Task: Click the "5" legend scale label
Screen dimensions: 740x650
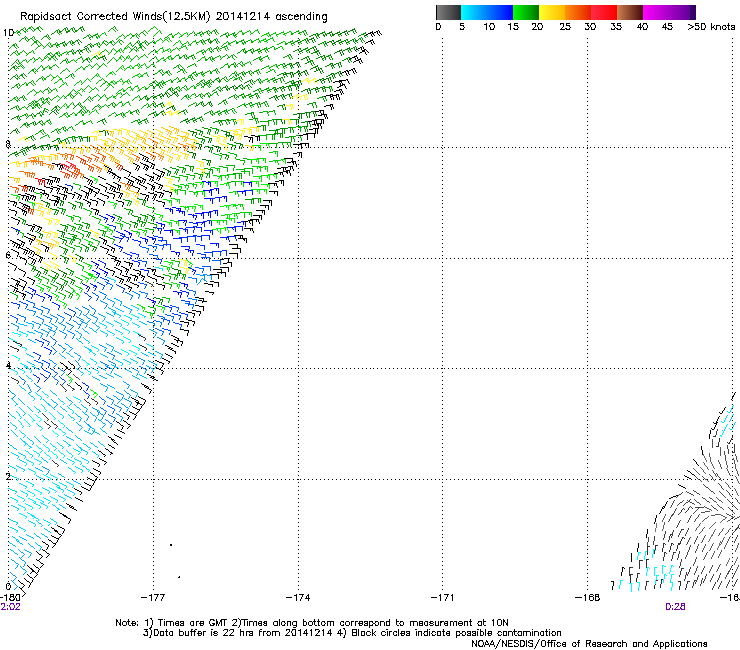Action: pyautogui.click(x=462, y=27)
